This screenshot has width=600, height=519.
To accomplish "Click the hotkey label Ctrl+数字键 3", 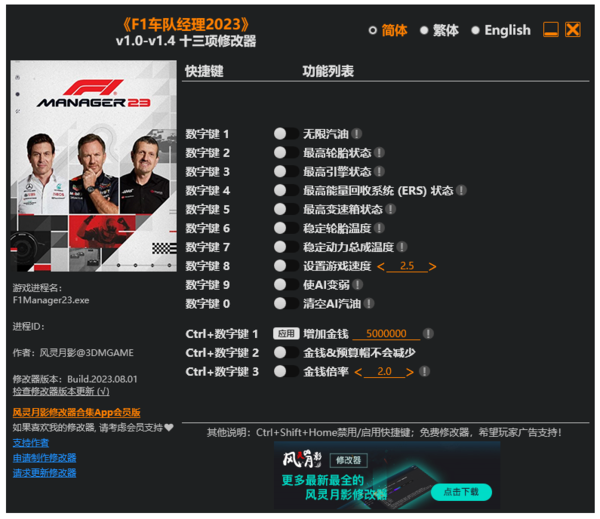I will (x=222, y=372).
